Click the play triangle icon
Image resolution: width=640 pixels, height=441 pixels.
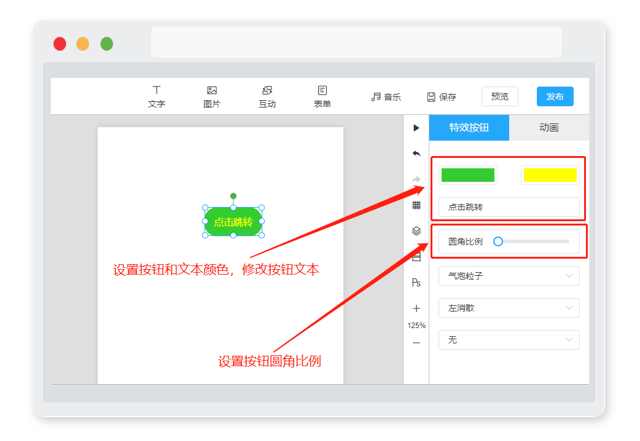tap(416, 128)
